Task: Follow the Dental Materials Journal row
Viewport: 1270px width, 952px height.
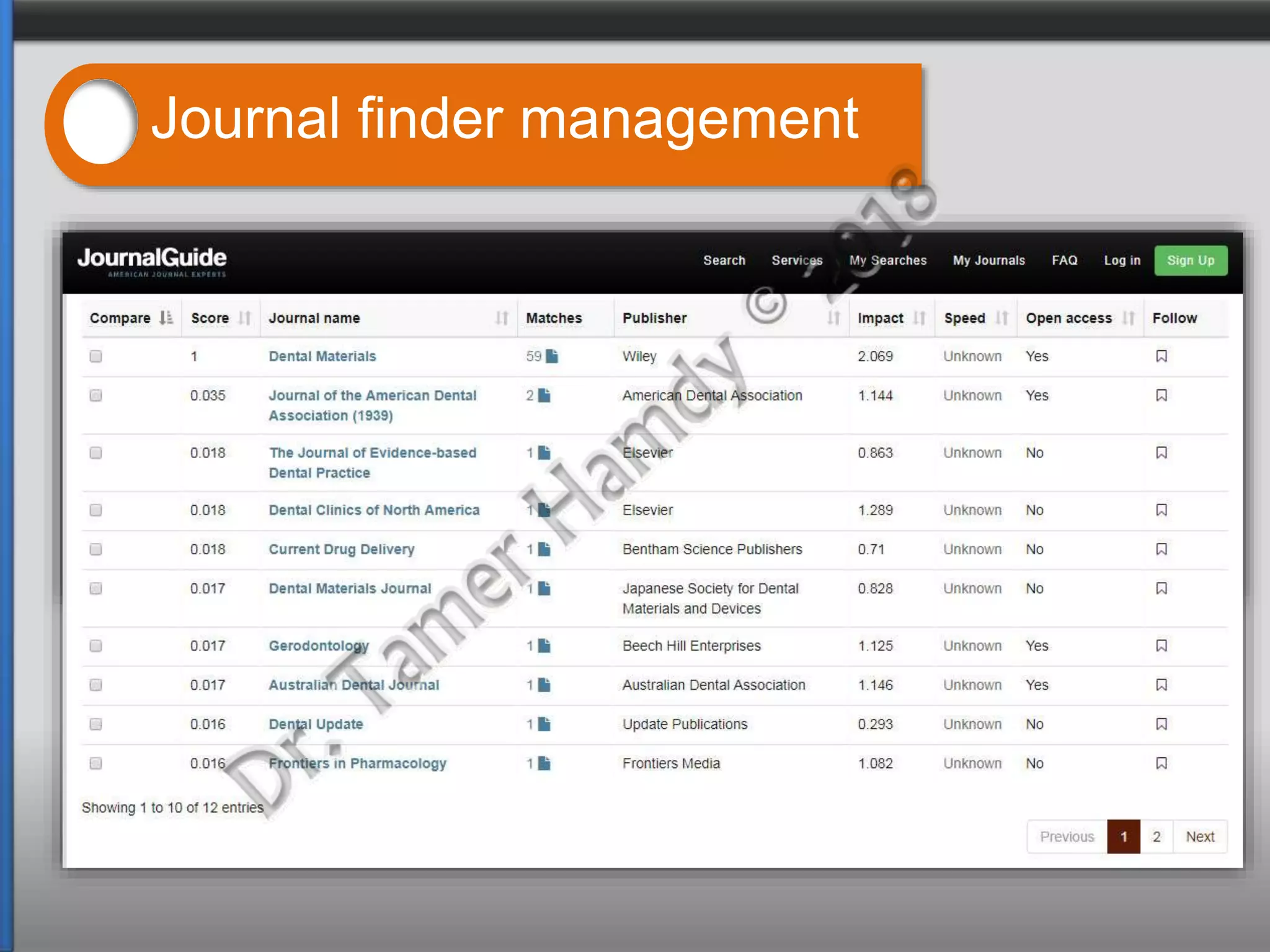Action: (x=1161, y=588)
